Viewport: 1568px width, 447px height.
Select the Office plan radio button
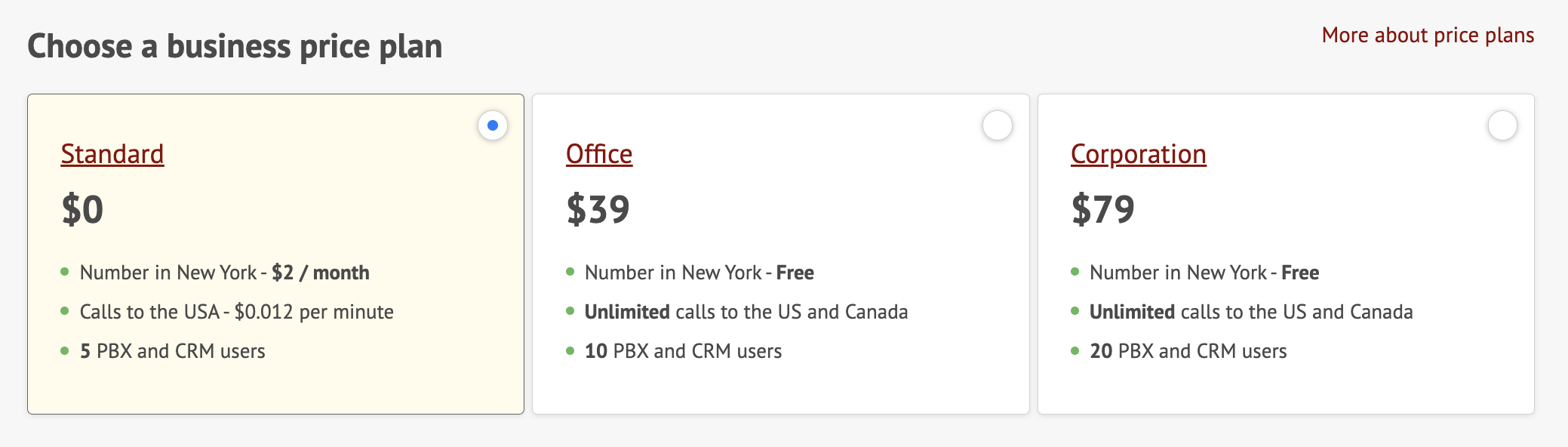[998, 126]
